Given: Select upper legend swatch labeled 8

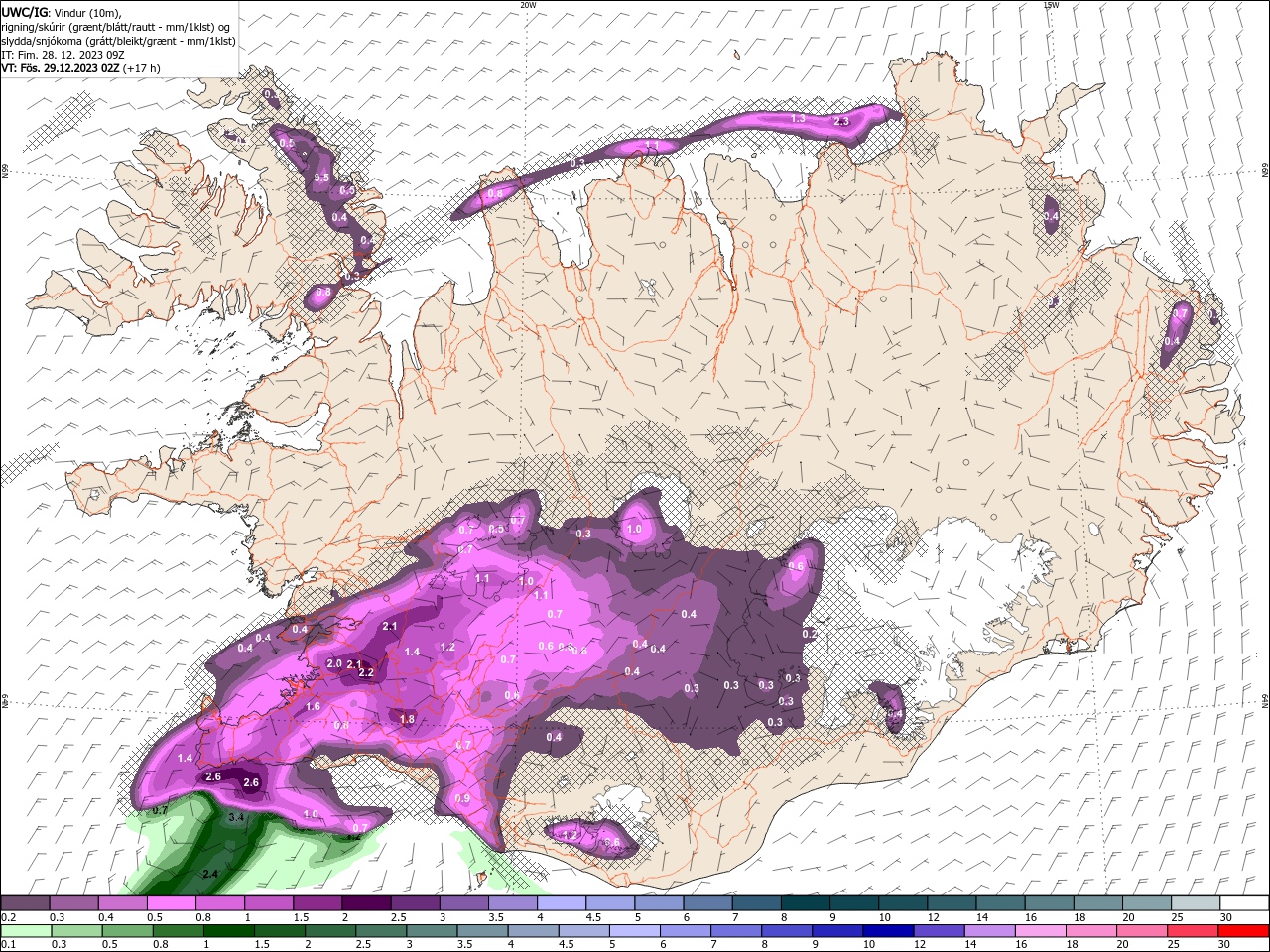Looking at the screenshot, I should click(x=806, y=903).
